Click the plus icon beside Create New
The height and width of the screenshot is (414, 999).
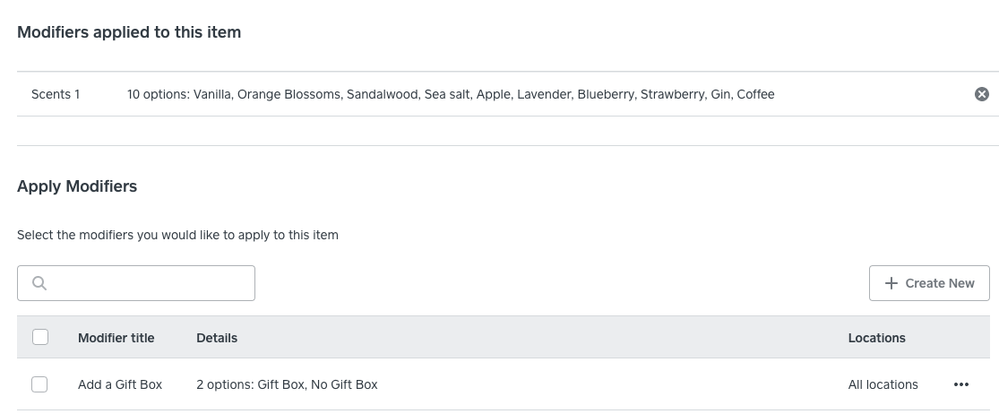pos(891,283)
